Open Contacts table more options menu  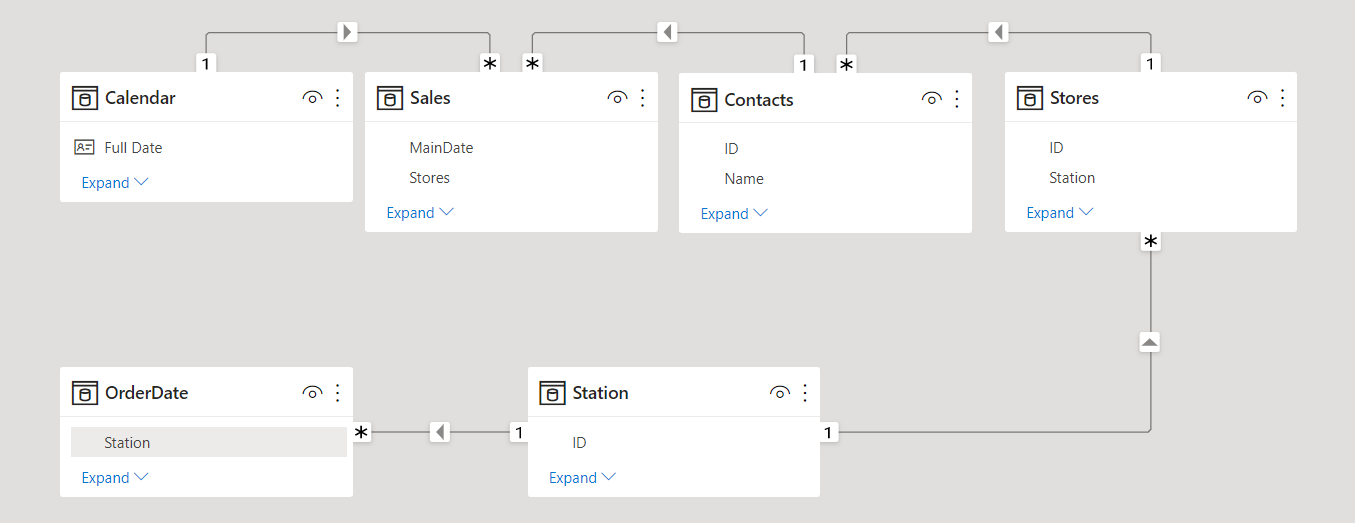coord(956,99)
